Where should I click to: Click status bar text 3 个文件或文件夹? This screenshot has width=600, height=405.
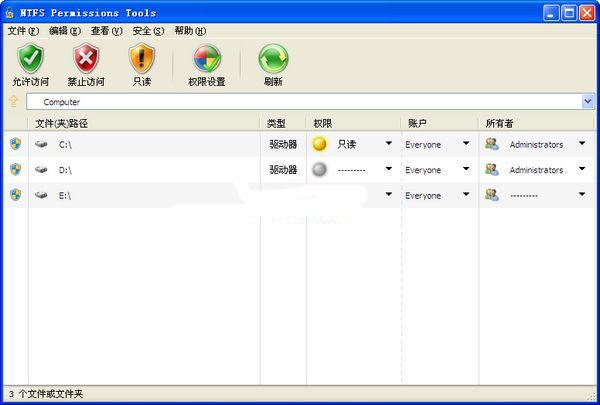46,394
